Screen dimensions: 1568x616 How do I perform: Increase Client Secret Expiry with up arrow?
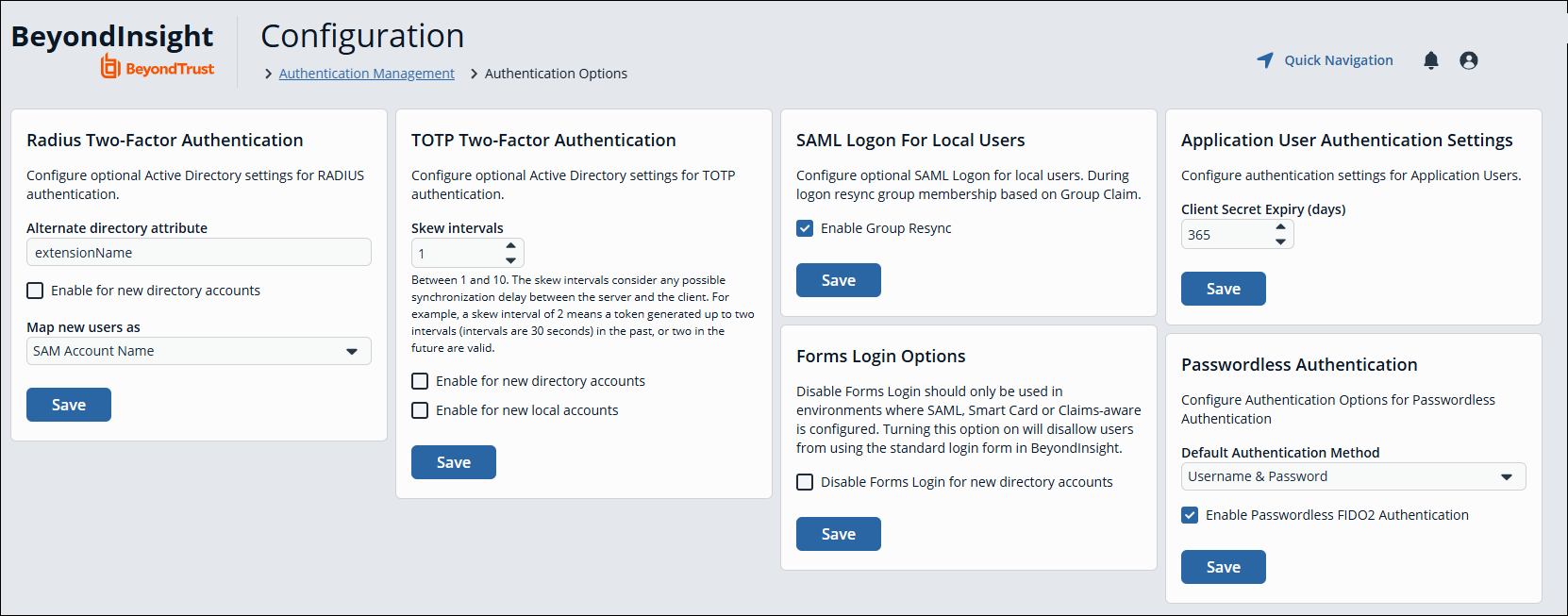pyautogui.click(x=1280, y=227)
